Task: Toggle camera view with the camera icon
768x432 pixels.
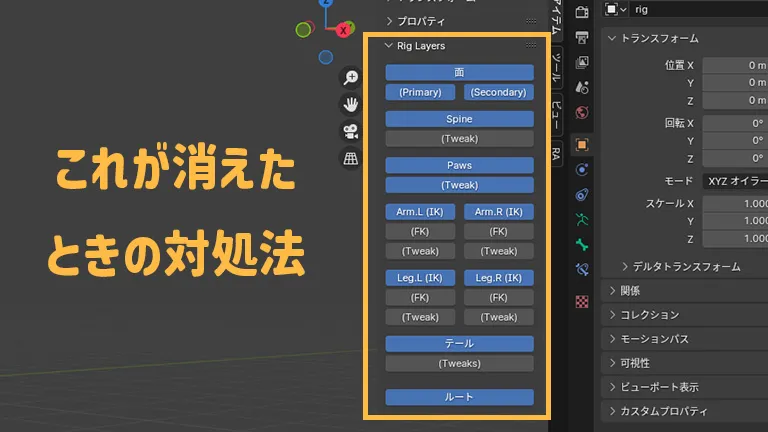Action: (x=351, y=131)
